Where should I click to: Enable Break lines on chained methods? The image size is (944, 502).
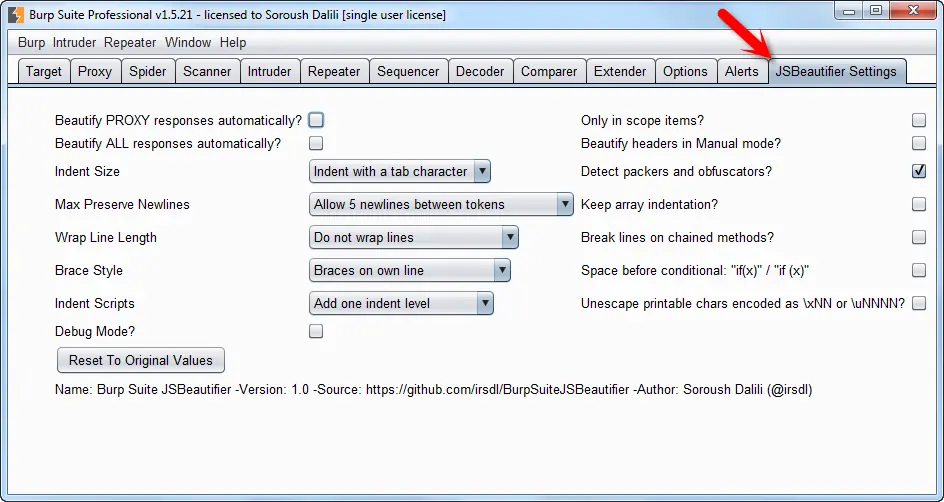[919, 237]
